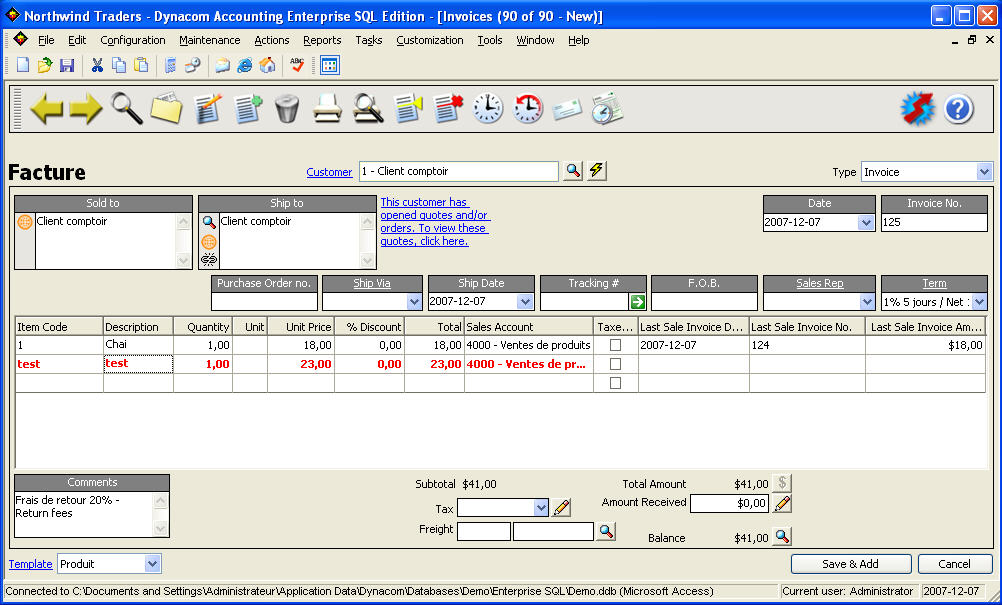Expand the Term dropdown

pos(979,302)
